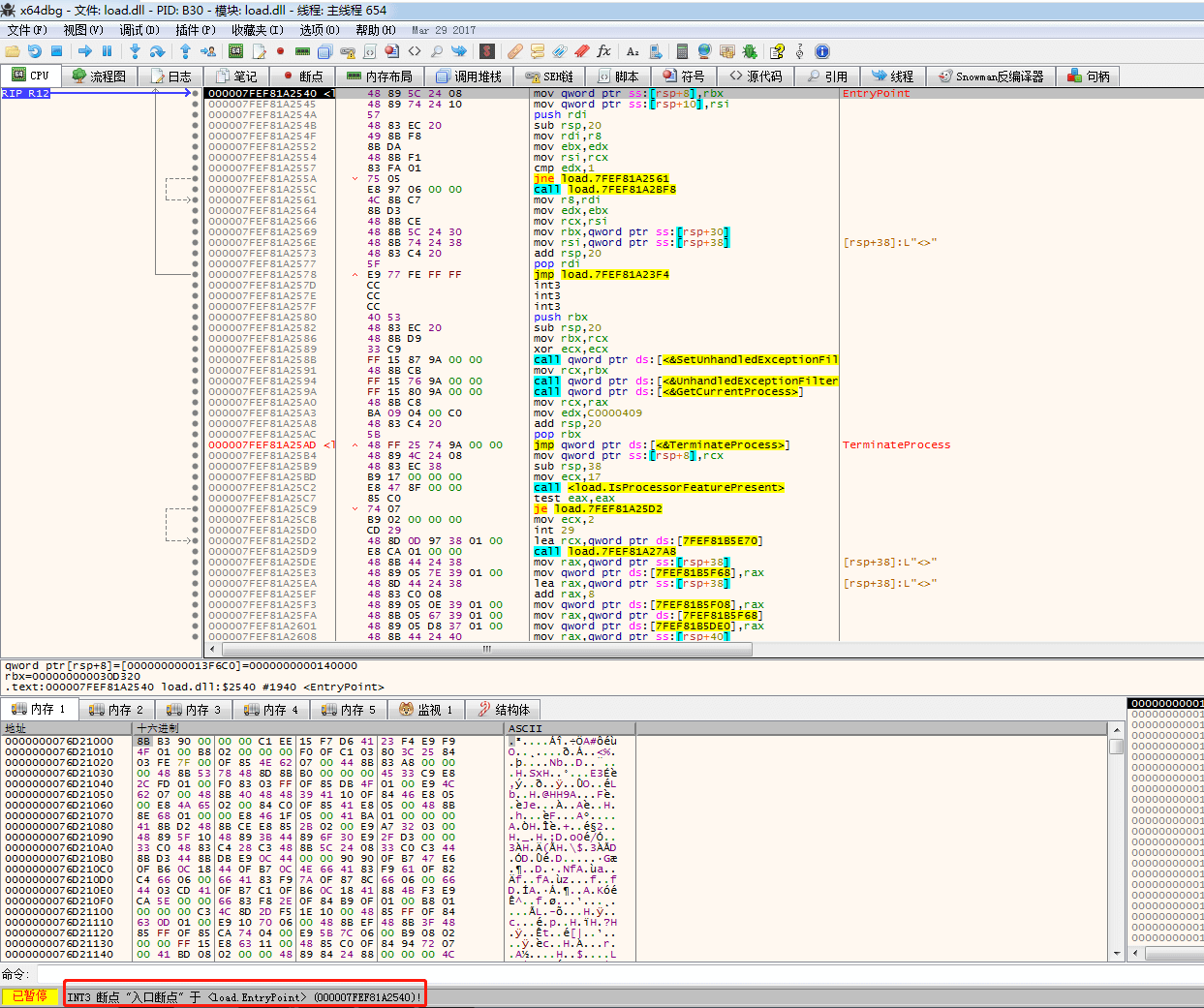
Task: Switch to the 调用堆栈 tab
Action: pyautogui.click(x=469, y=76)
